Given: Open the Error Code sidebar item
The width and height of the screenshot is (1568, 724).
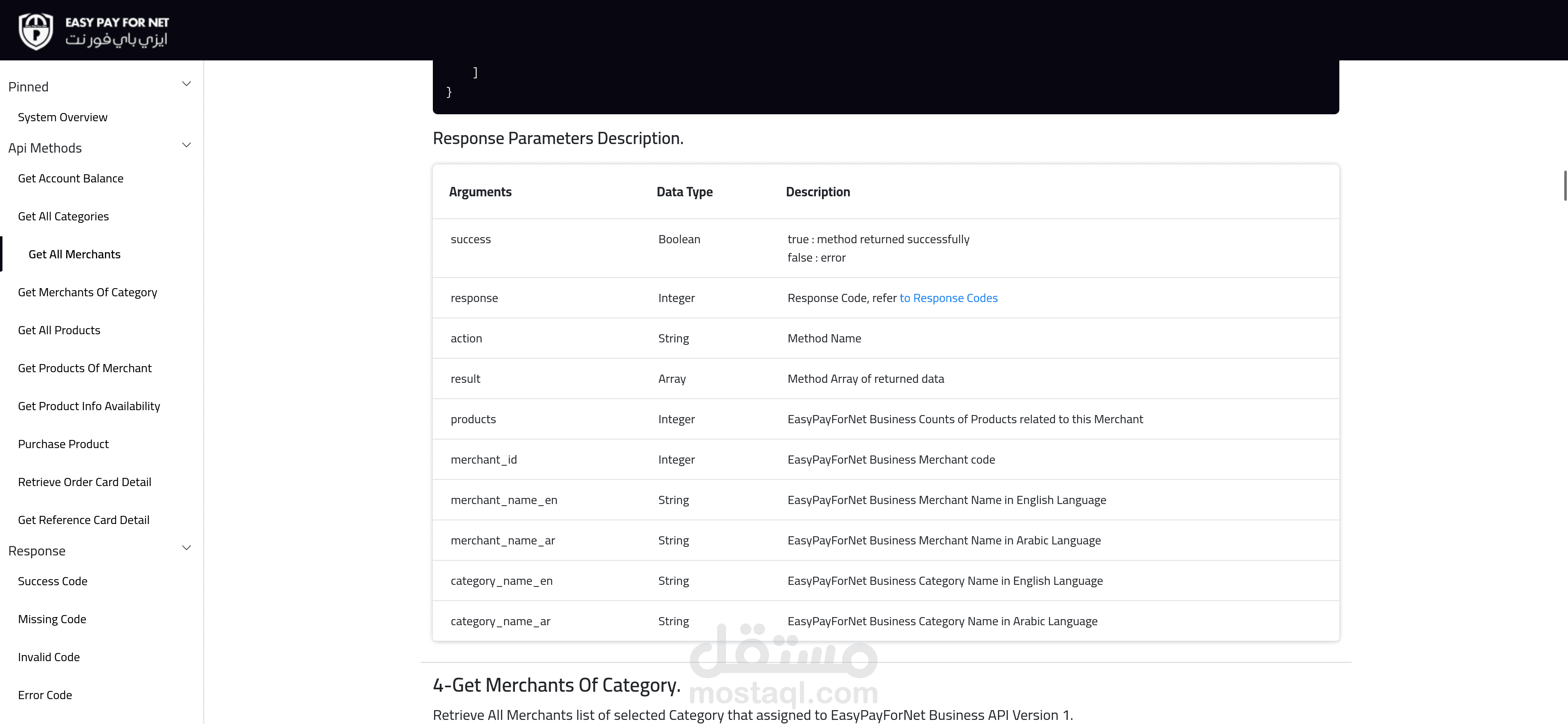Looking at the screenshot, I should click(x=45, y=695).
